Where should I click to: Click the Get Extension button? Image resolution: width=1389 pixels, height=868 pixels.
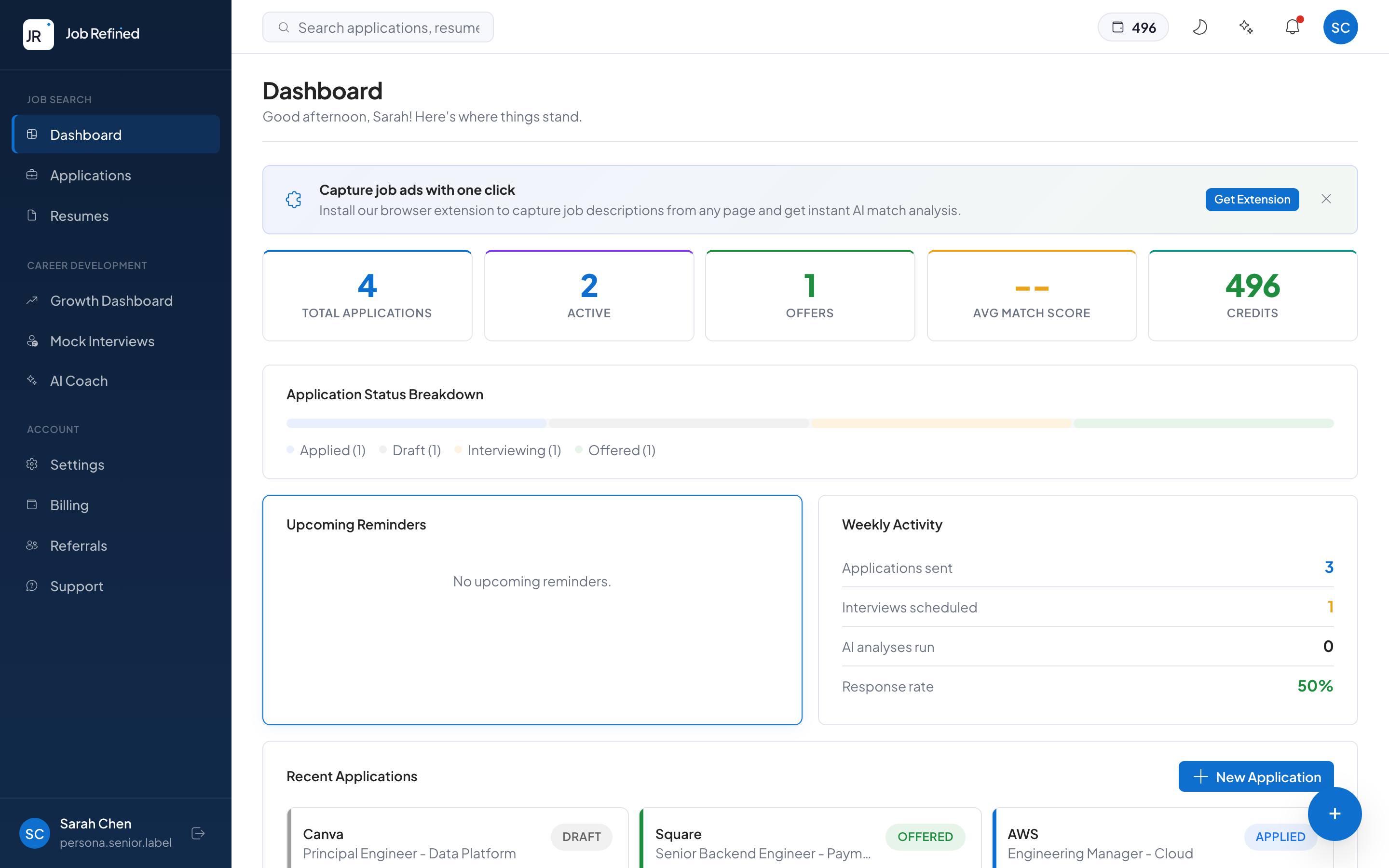click(x=1252, y=199)
